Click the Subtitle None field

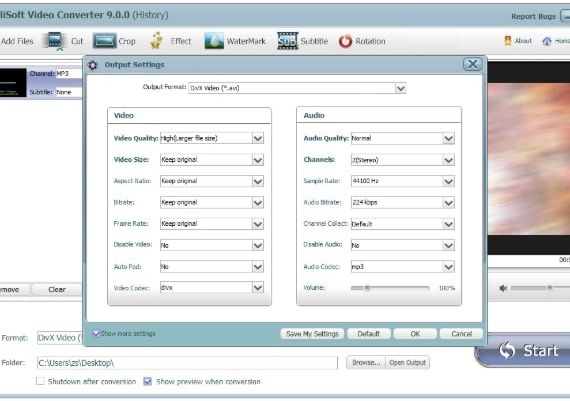[x=69, y=92]
